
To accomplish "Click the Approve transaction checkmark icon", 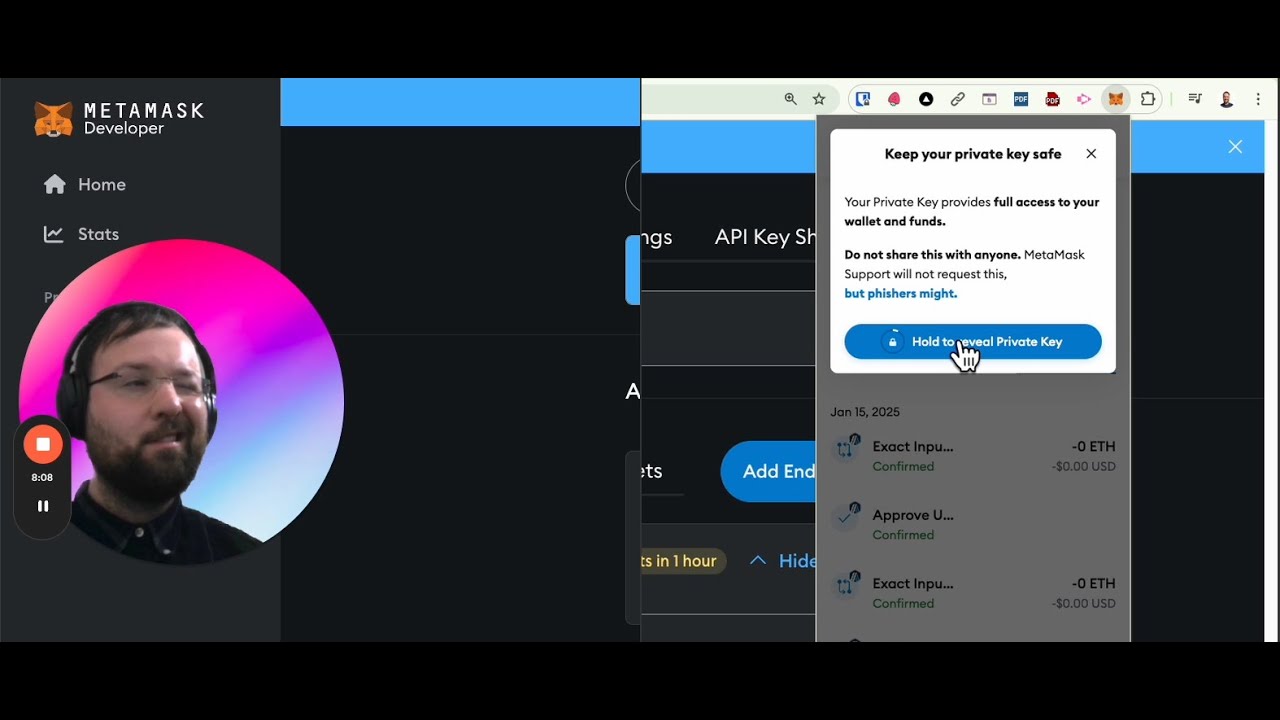I will coord(847,516).
